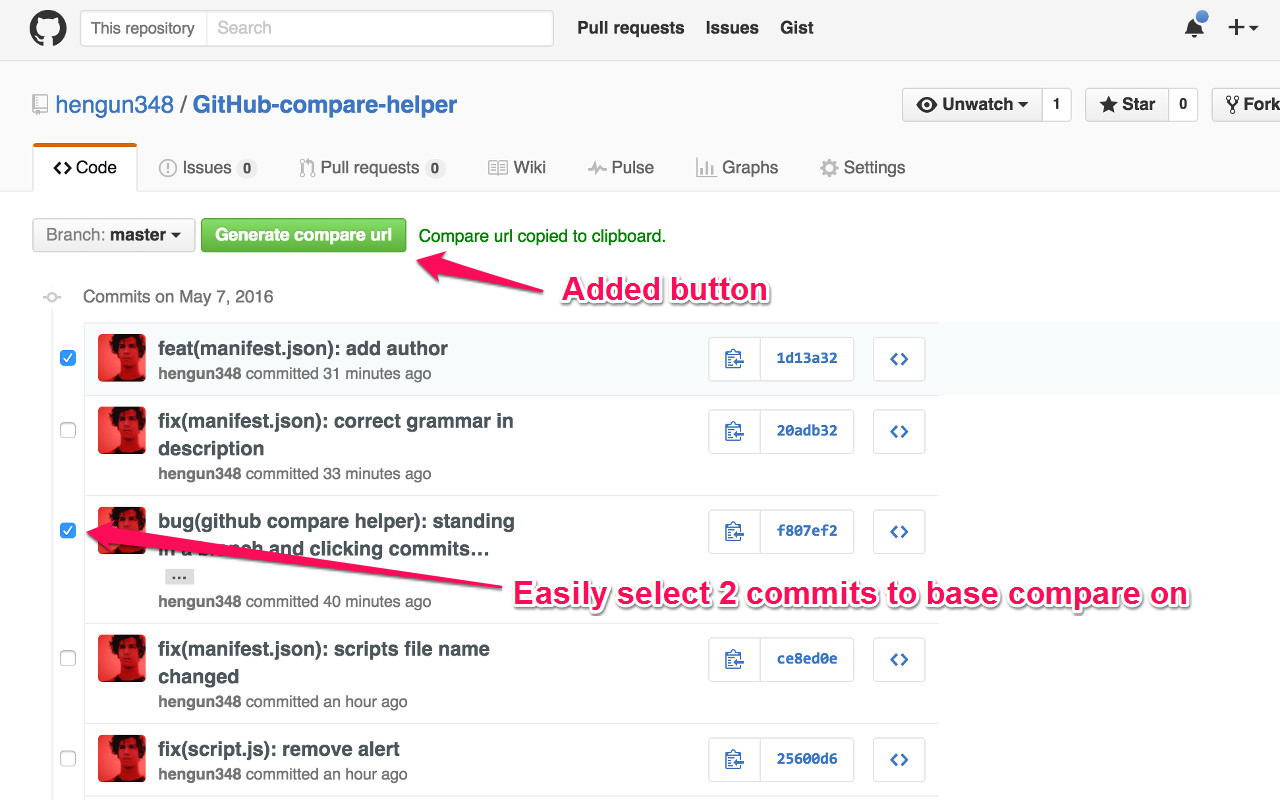The width and height of the screenshot is (1280, 800).
Task: Check the 'correct grammar in description' commit checkbox
Action: [x=68, y=430]
